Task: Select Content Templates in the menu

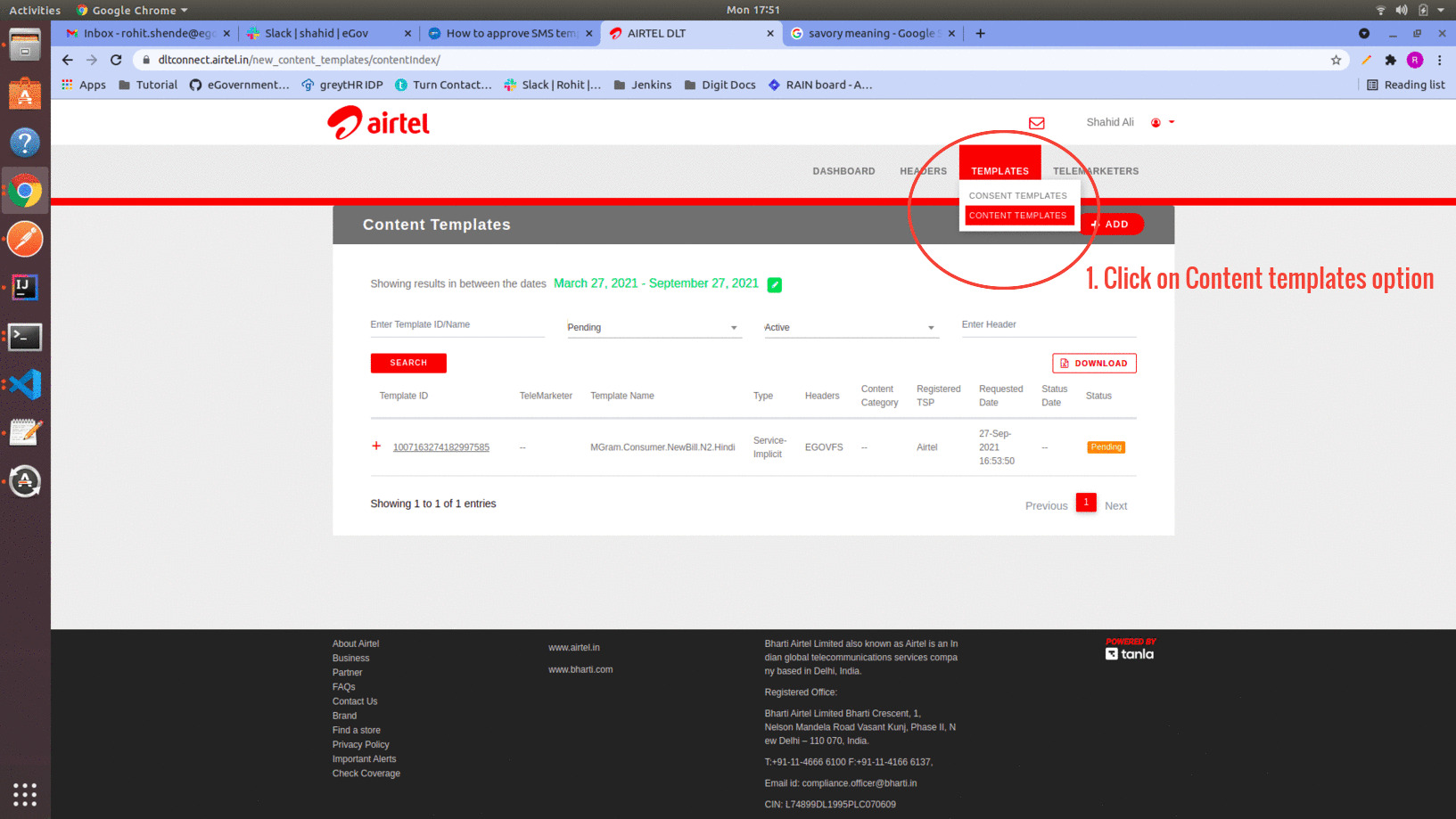Action: 1017,216
